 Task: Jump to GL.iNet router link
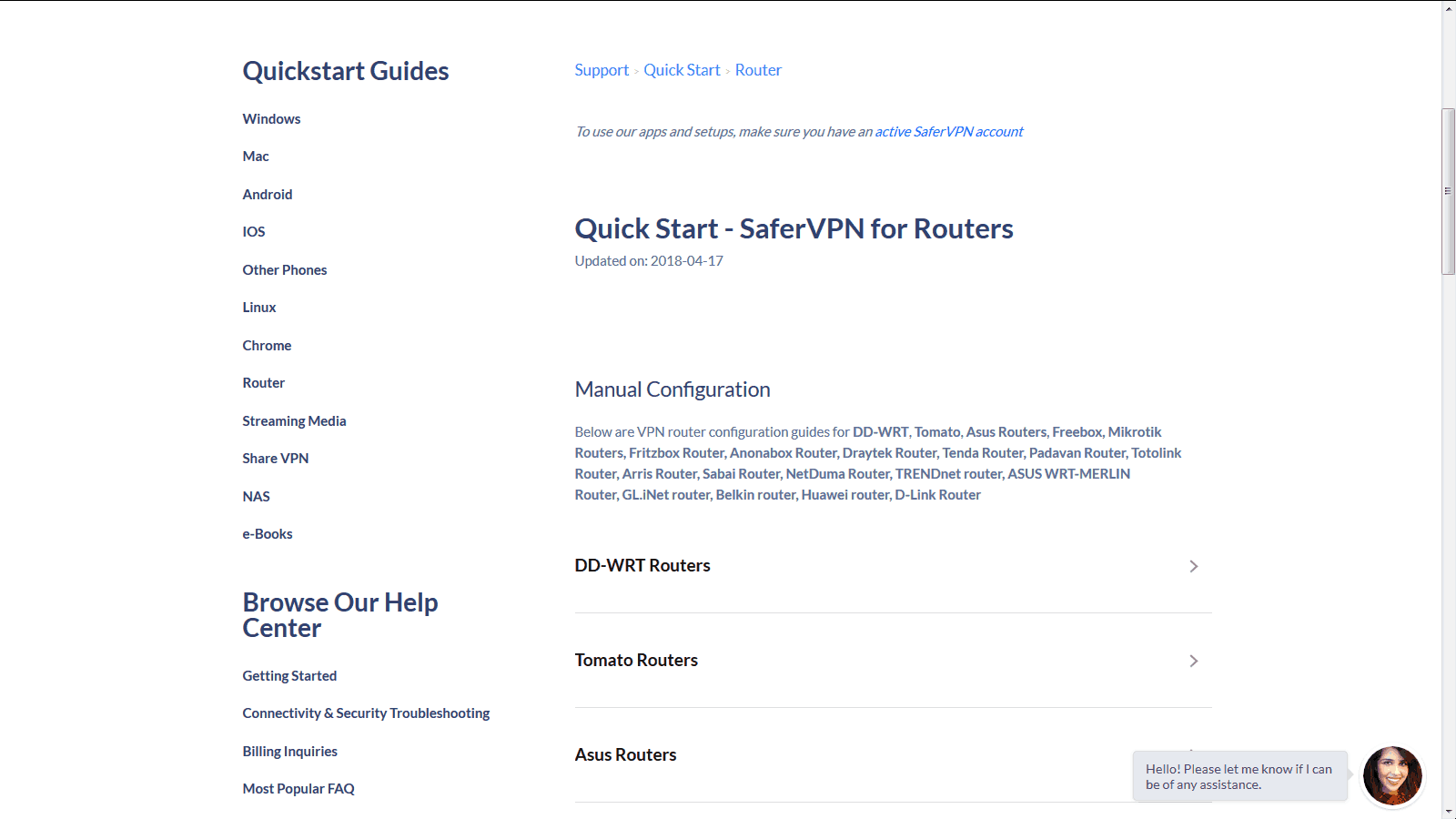pos(665,495)
